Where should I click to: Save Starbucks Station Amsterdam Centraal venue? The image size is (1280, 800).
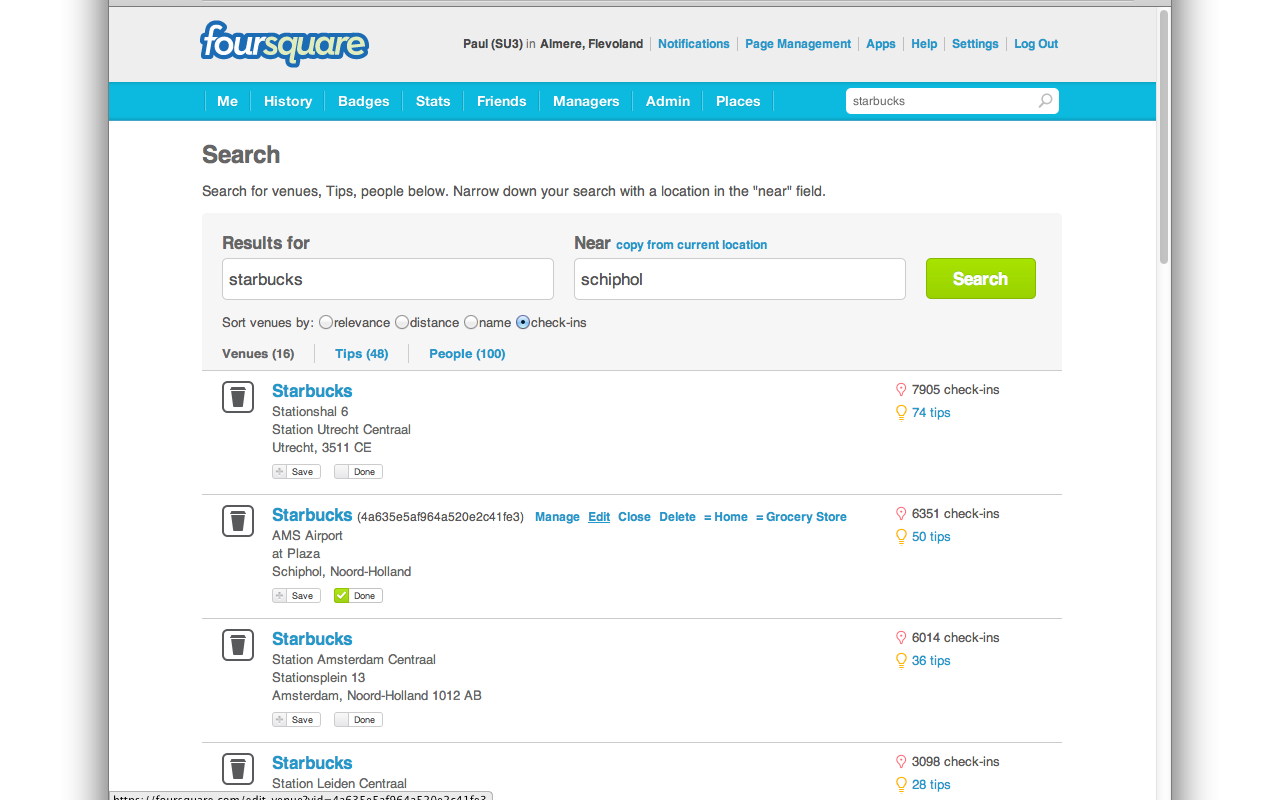(x=296, y=720)
